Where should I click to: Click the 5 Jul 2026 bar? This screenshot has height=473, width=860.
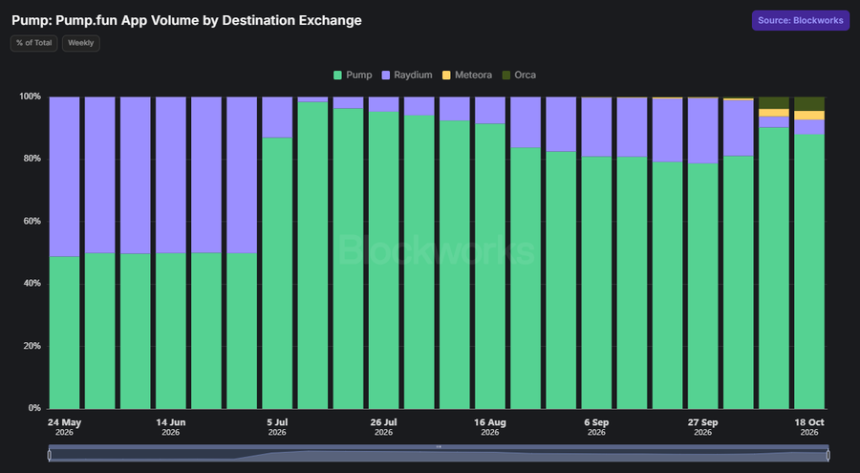tap(277, 253)
